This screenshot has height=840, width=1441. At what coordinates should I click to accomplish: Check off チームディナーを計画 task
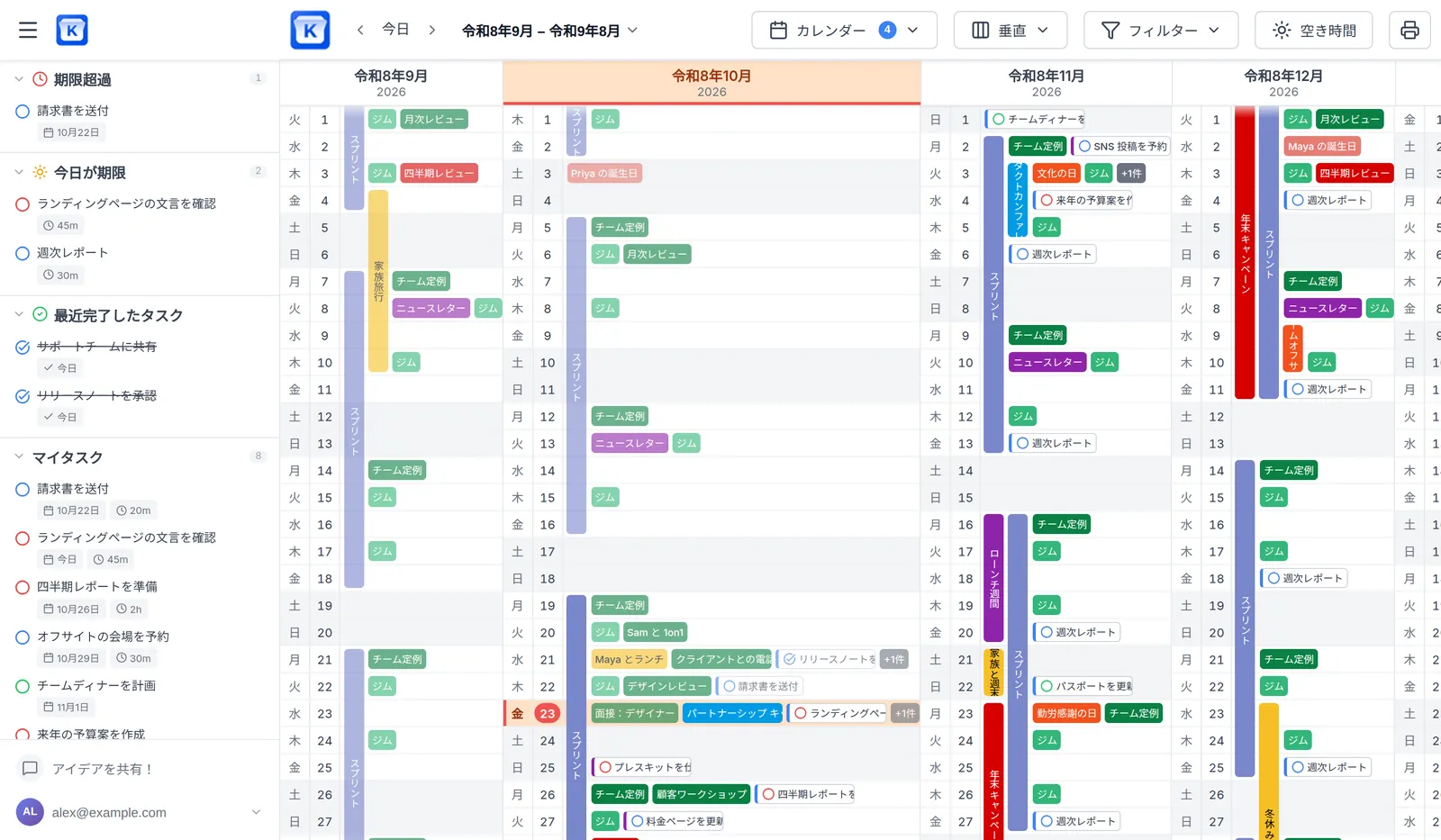pos(23,686)
